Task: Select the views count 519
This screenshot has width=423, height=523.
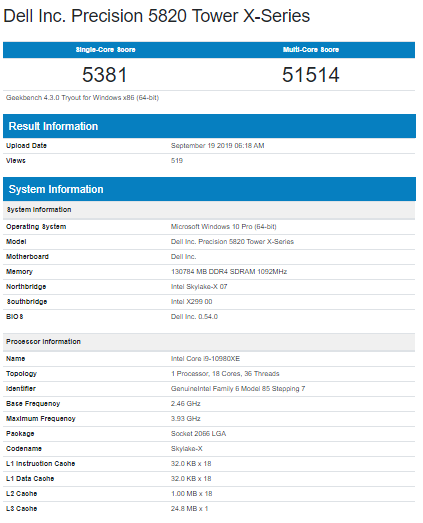Action: click(x=177, y=160)
